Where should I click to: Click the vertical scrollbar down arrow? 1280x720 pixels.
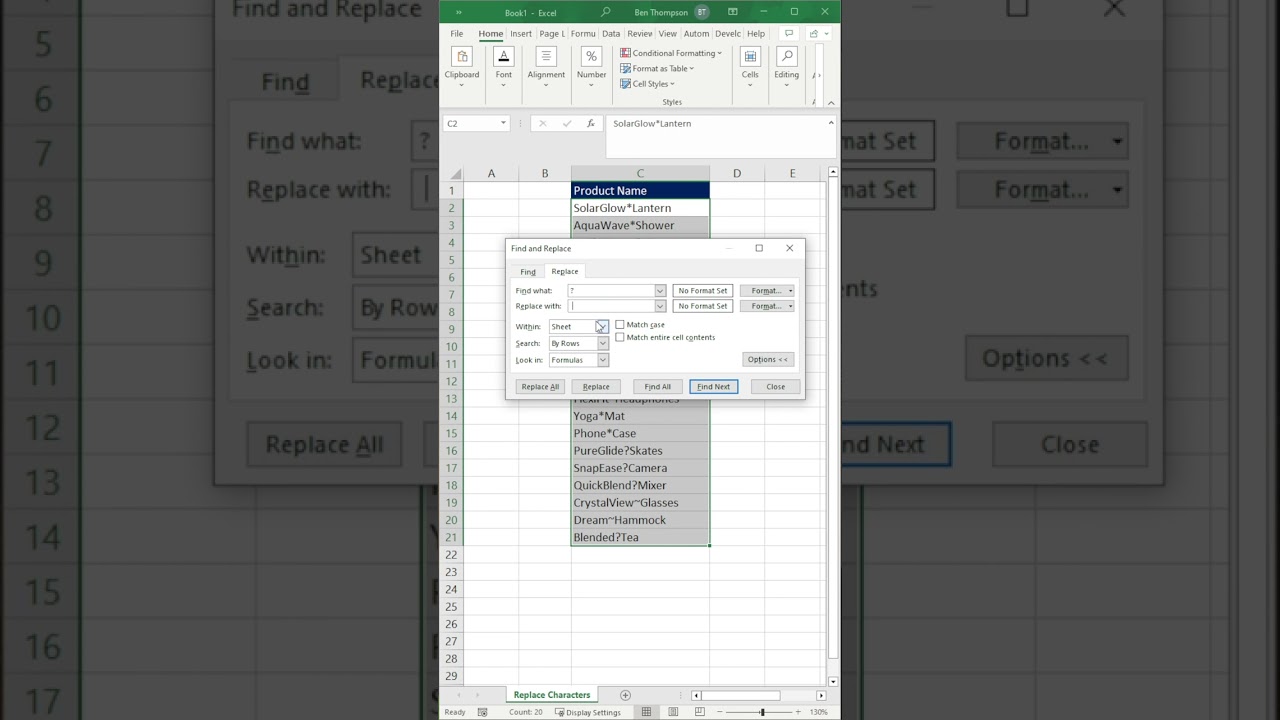832,681
